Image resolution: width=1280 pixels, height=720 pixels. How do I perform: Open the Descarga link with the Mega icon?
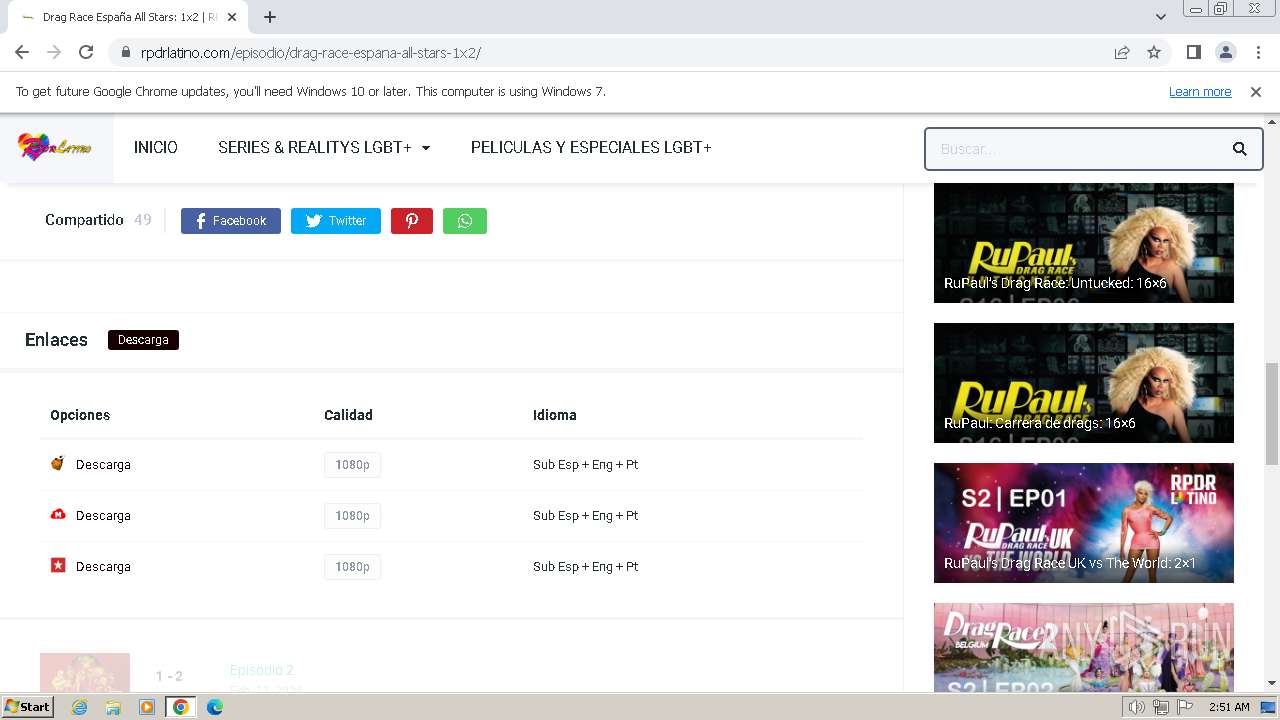tap(103, 515)
